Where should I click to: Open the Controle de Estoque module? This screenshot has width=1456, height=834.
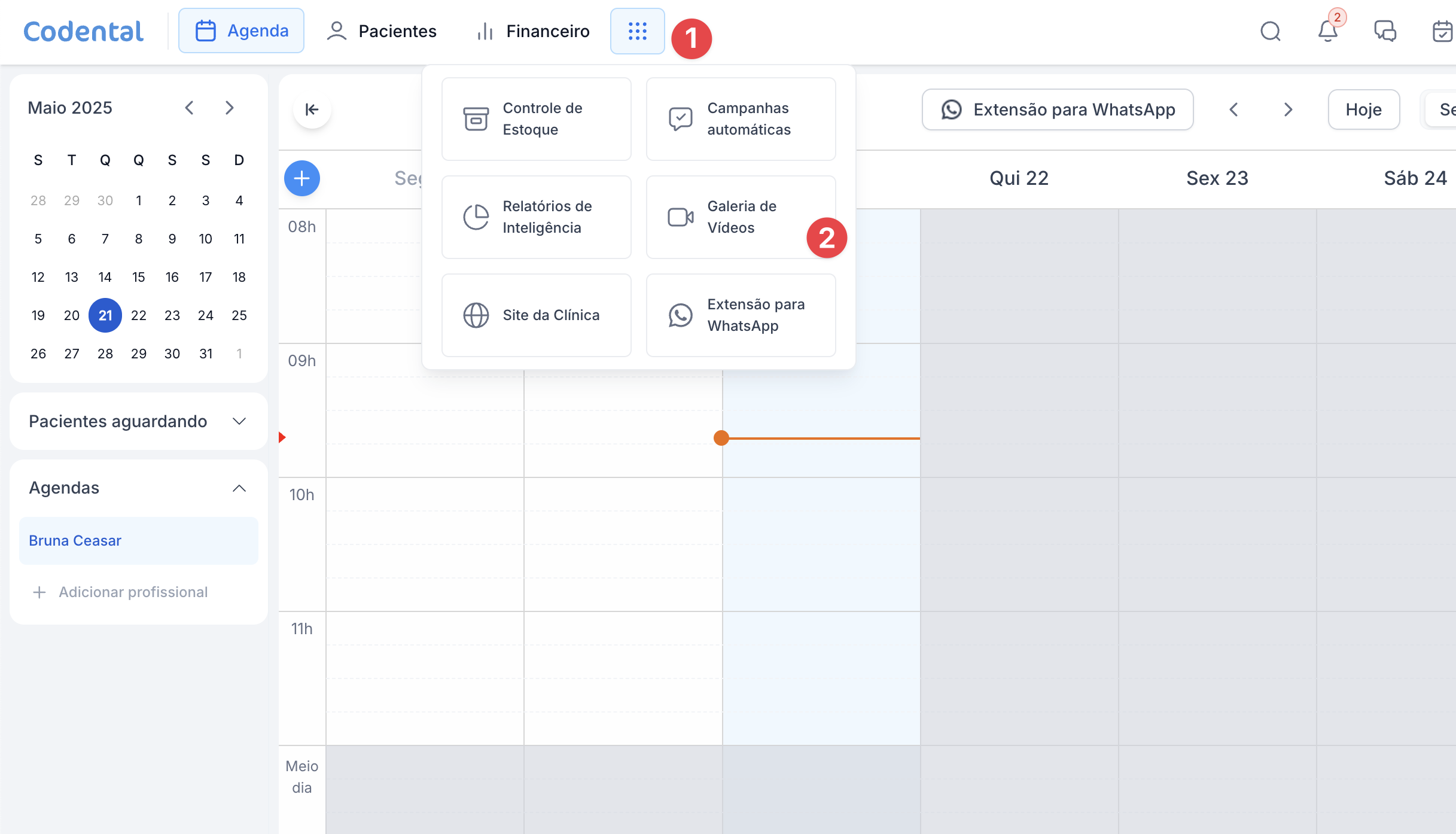pyautogui.click(x=536, y=119)
